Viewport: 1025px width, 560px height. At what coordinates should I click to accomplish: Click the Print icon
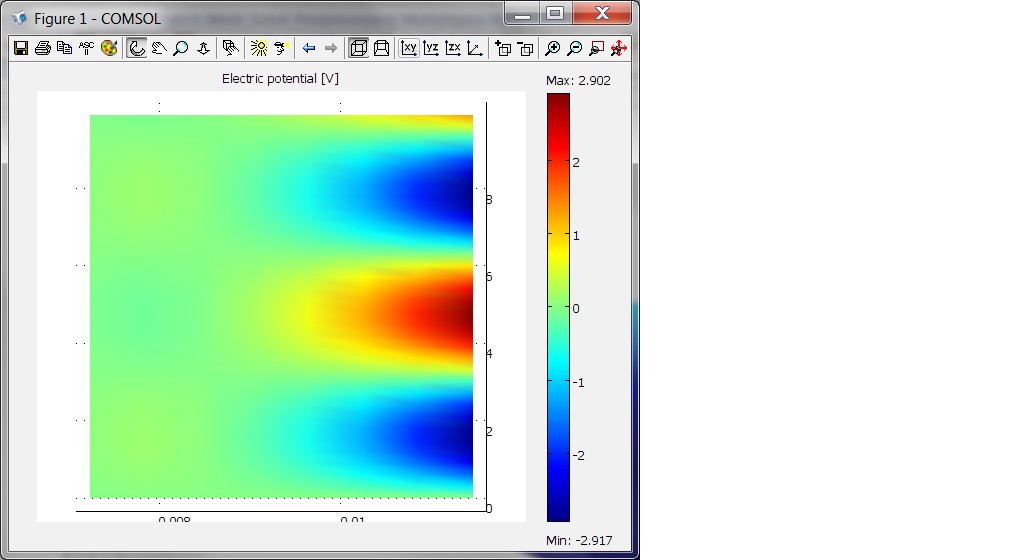coord(43,48)
